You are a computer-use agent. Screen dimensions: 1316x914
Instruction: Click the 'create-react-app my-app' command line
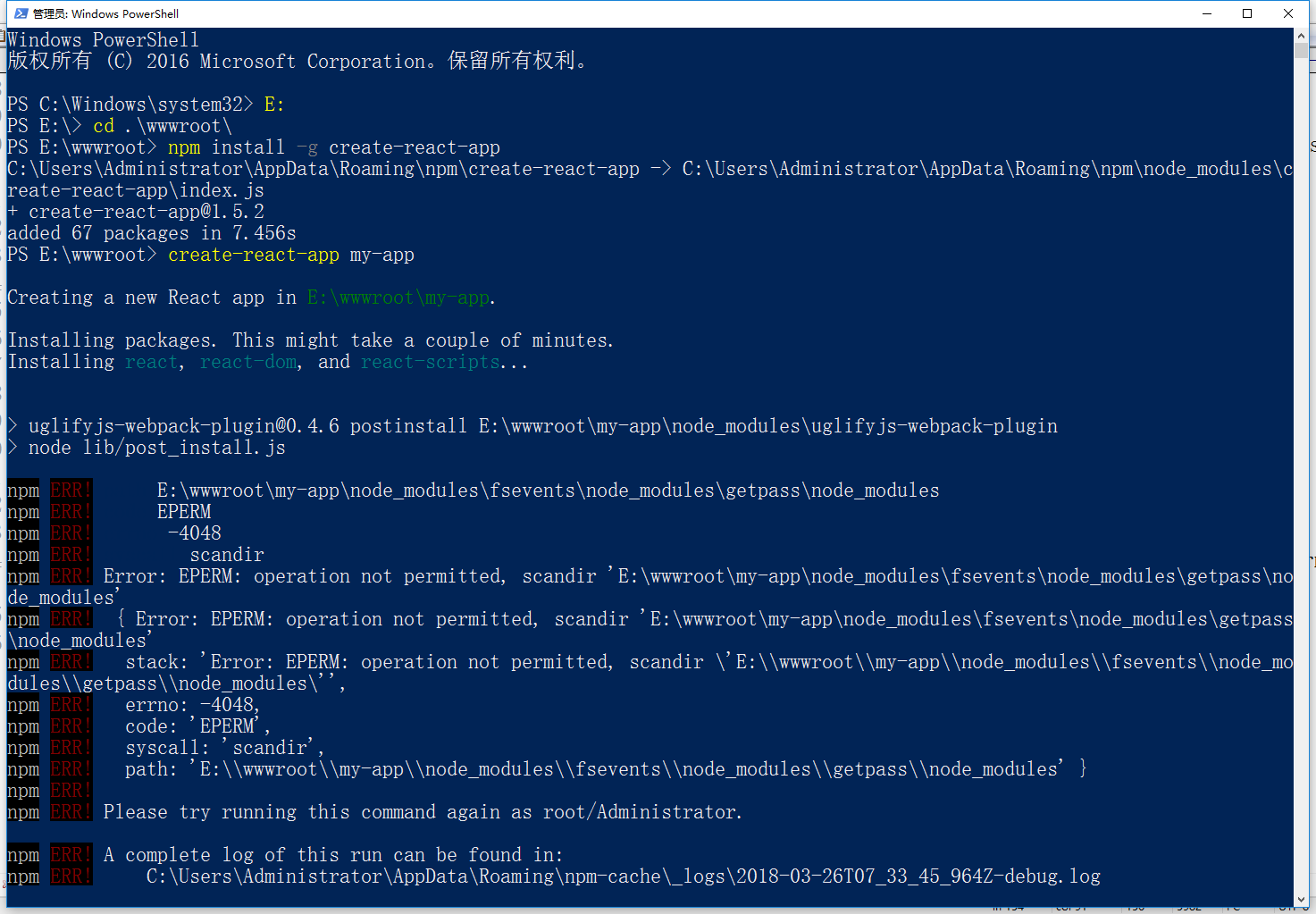[x=290, y=255]
